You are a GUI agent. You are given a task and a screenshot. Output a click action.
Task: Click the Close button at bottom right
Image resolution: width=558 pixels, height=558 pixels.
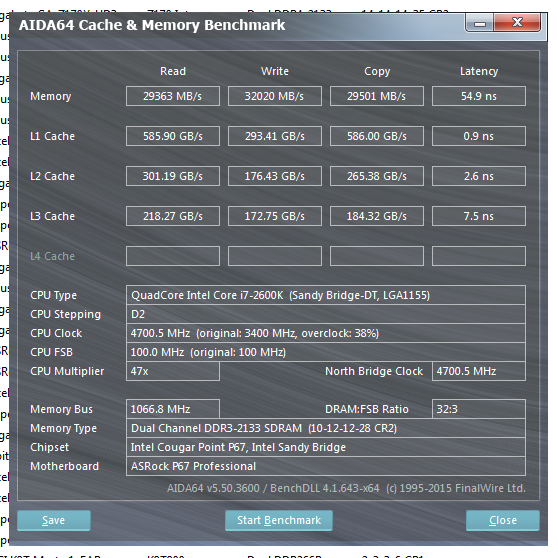tap(502, 520)
